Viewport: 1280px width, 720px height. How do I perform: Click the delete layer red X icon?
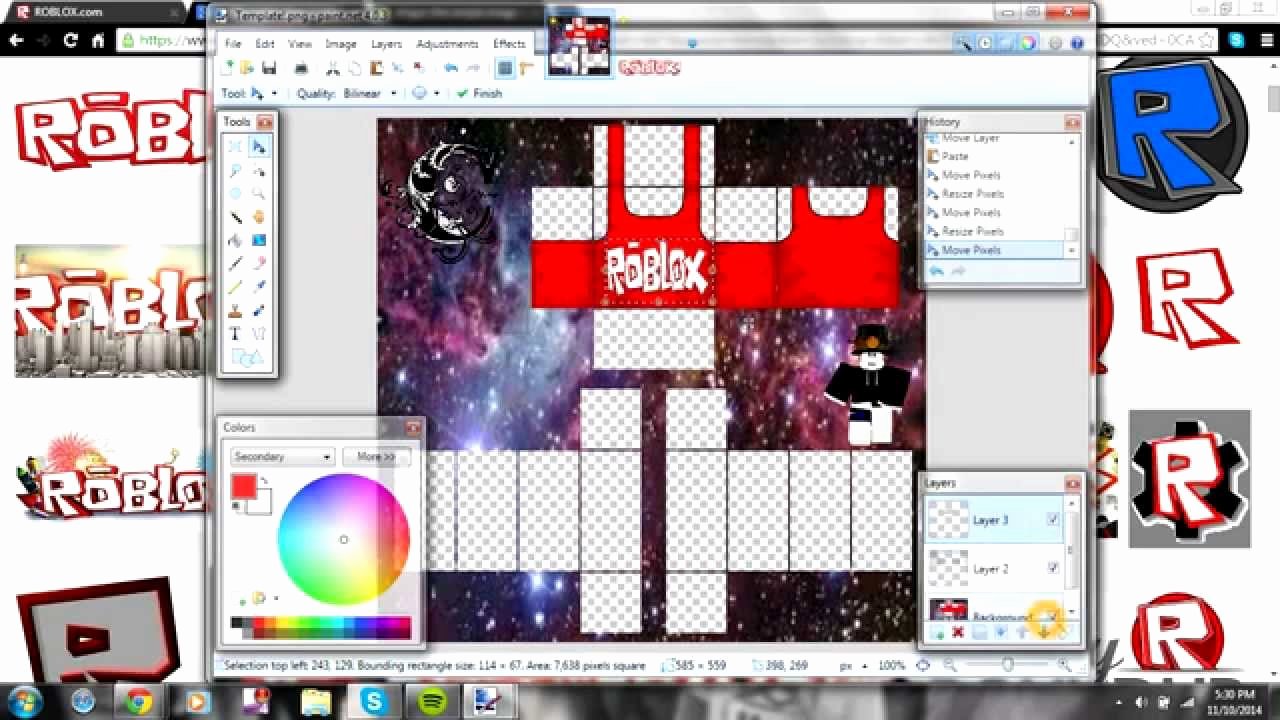pos(958,632)
